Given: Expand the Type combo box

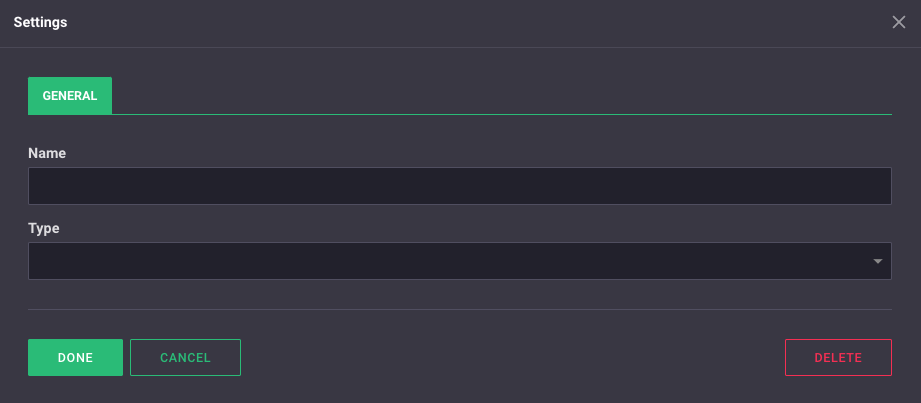Looking at the screenshot, I should tap(459, 261).
